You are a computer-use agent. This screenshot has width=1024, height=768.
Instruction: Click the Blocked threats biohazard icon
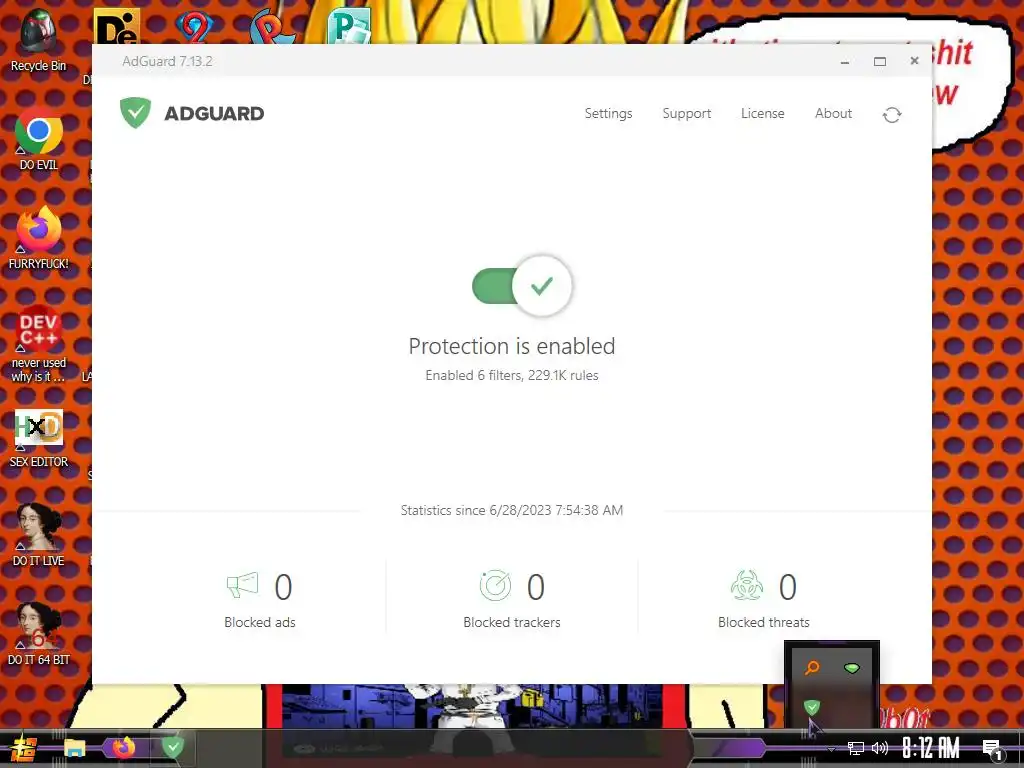(x=746, y=585)
